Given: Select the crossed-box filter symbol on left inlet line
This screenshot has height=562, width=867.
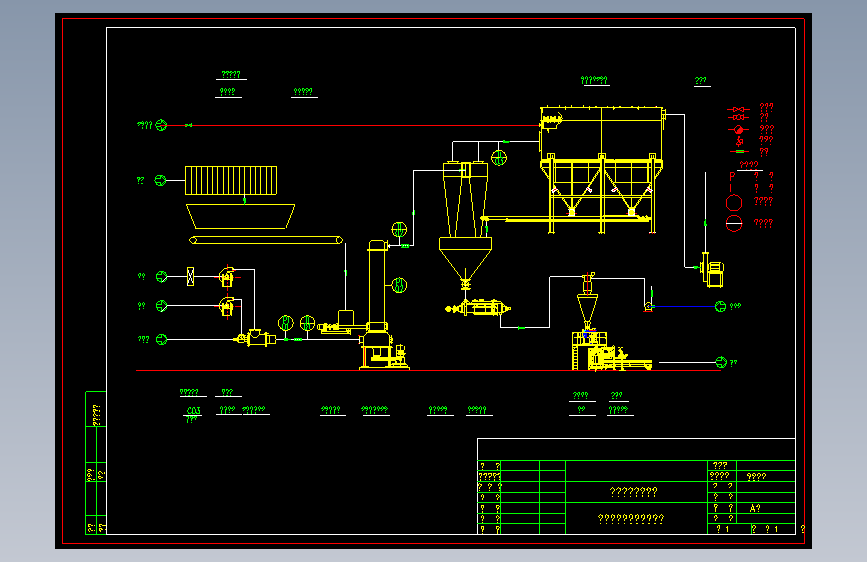Looking at the screenshot, I should [190, 276].
